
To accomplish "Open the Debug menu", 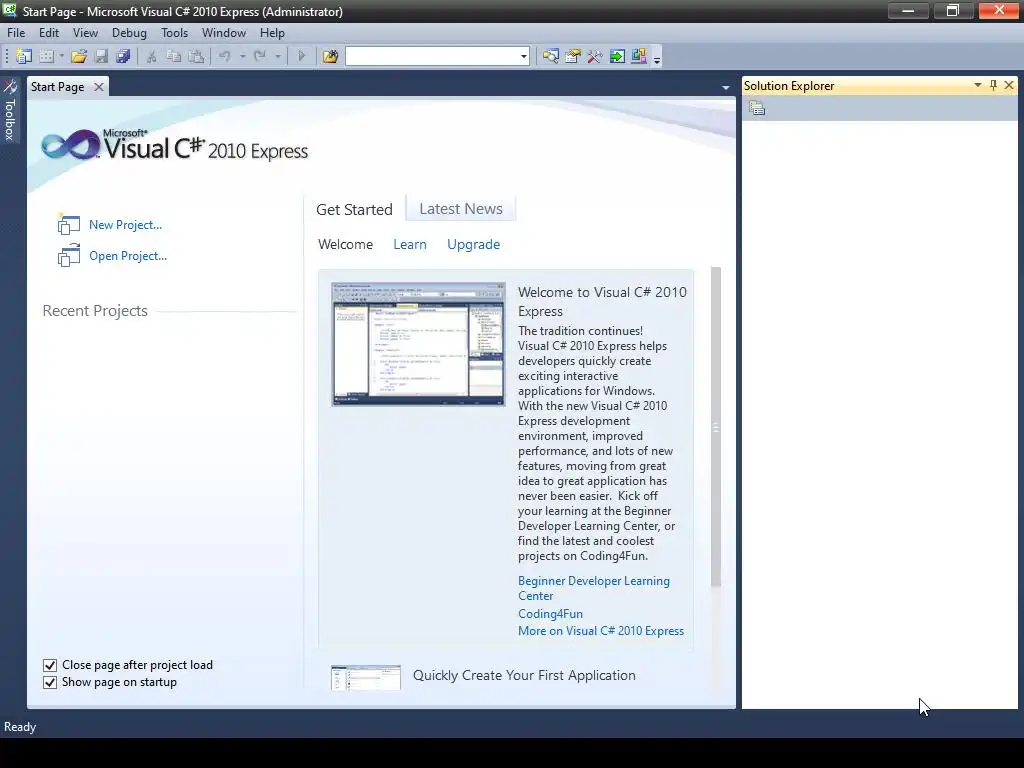I will (129, 33).
